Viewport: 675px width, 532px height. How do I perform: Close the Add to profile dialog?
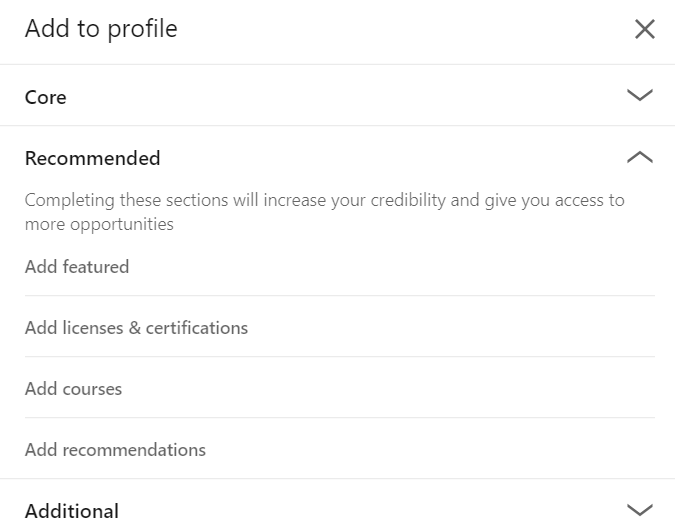click(645, 29)
